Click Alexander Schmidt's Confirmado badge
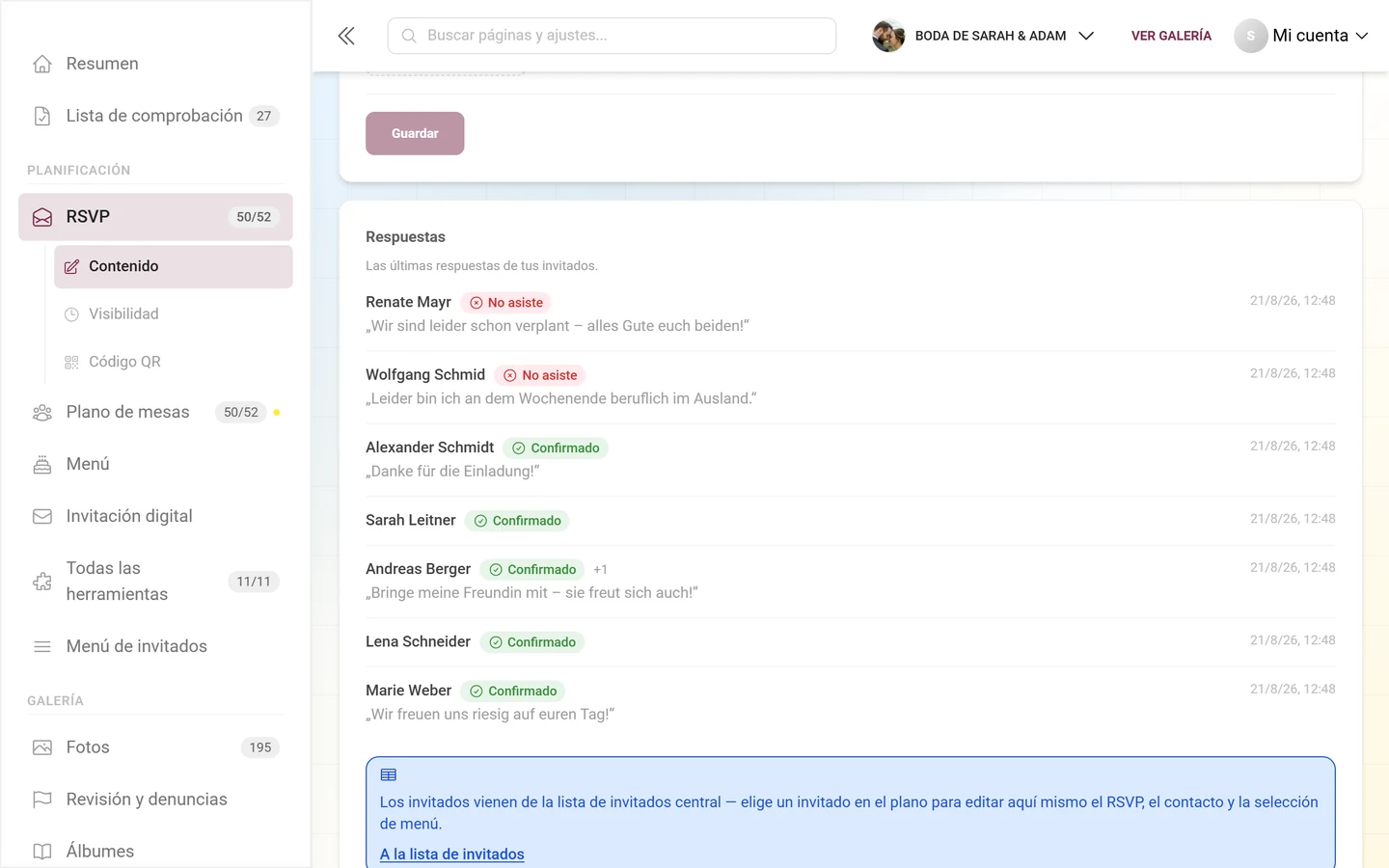1389x868 pixels. point(556,448)
